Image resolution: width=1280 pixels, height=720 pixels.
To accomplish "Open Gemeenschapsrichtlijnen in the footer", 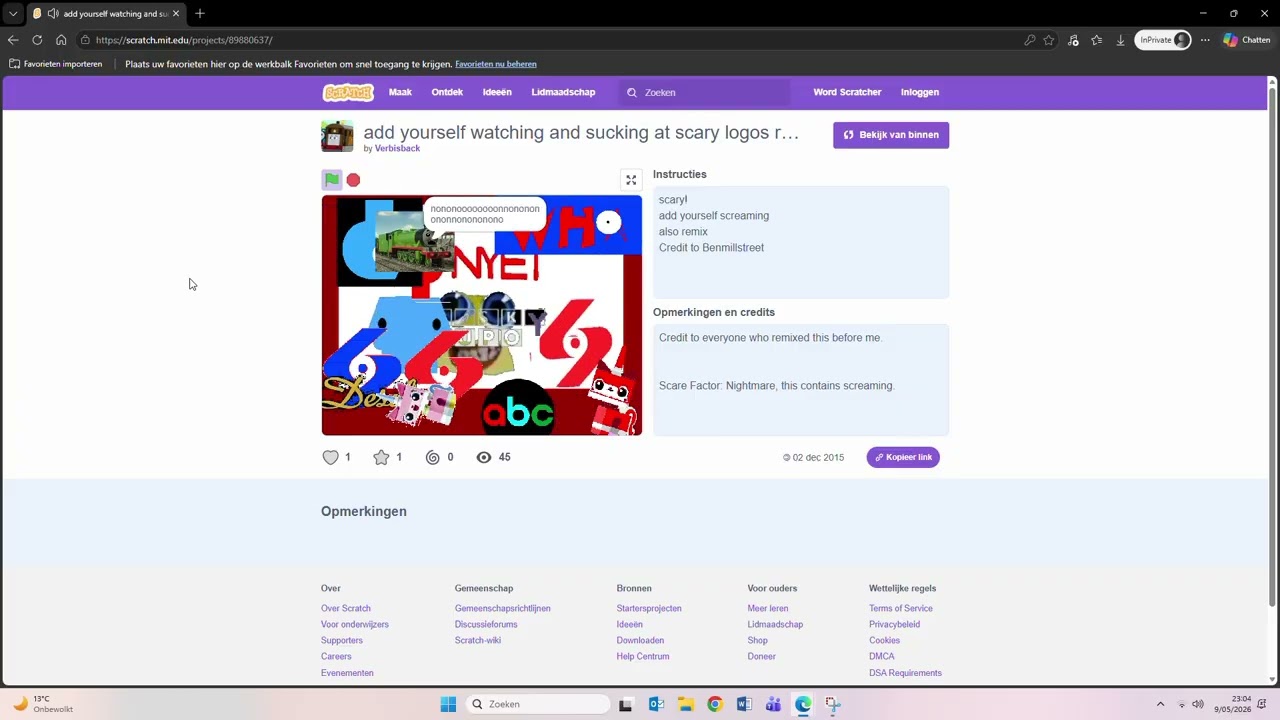I will pos(503,608).
